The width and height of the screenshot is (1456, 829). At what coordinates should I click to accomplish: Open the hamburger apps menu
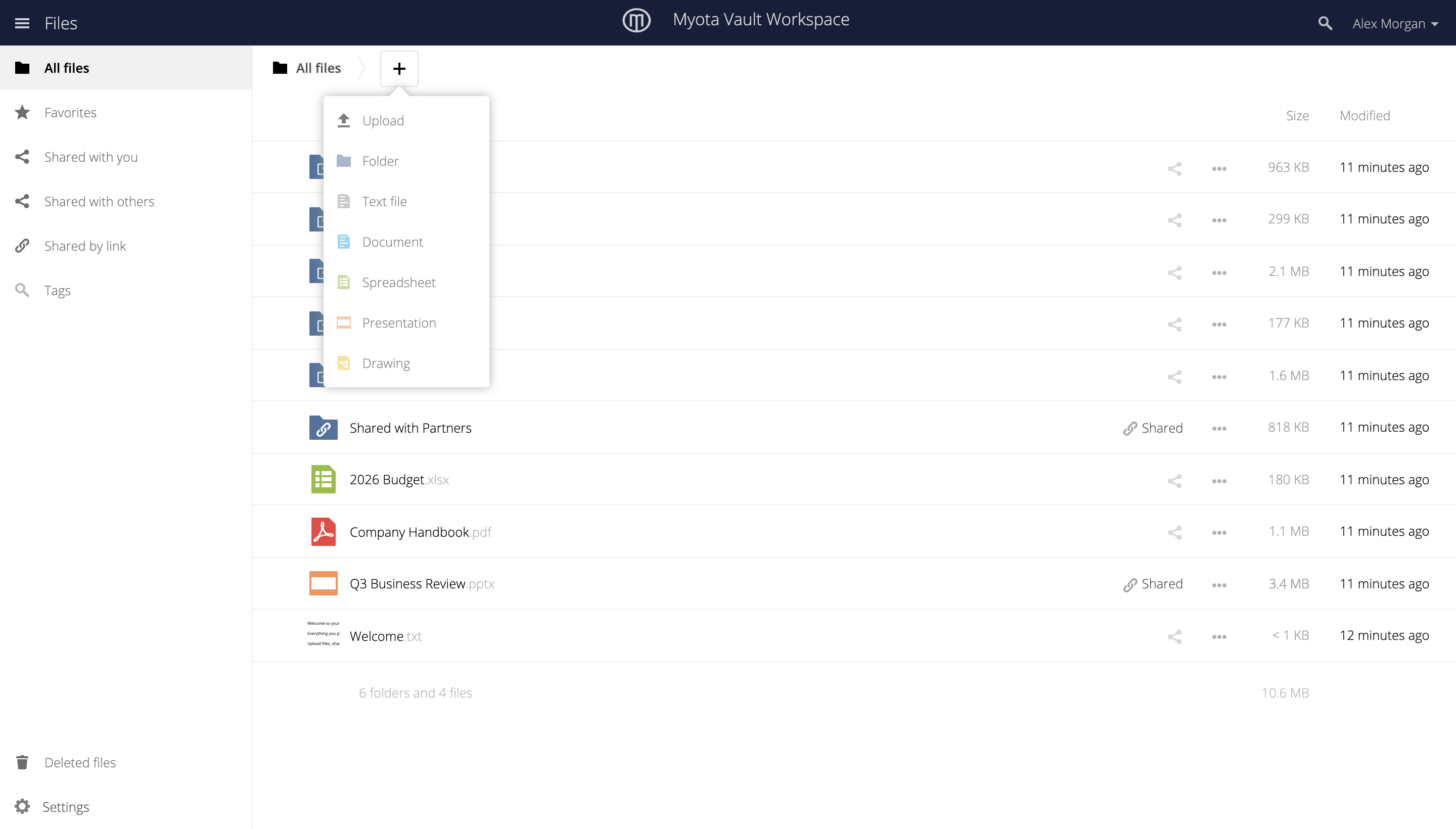point(22,23)
